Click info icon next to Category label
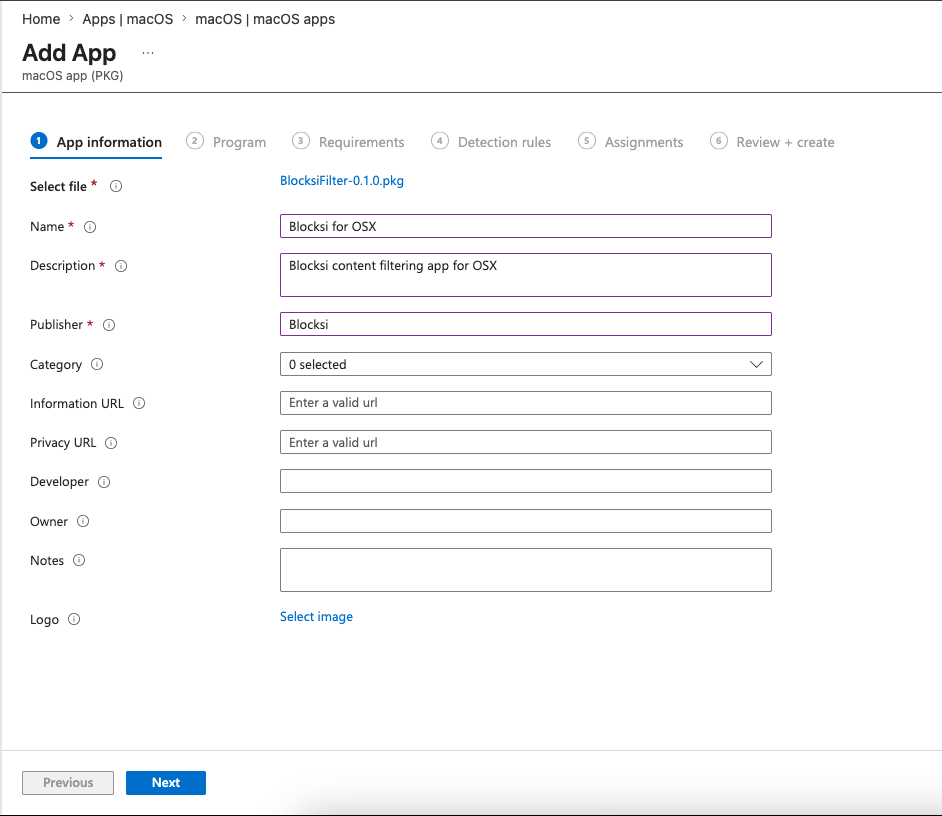This screenshot has width=942, height=816. tap(97, 364)
